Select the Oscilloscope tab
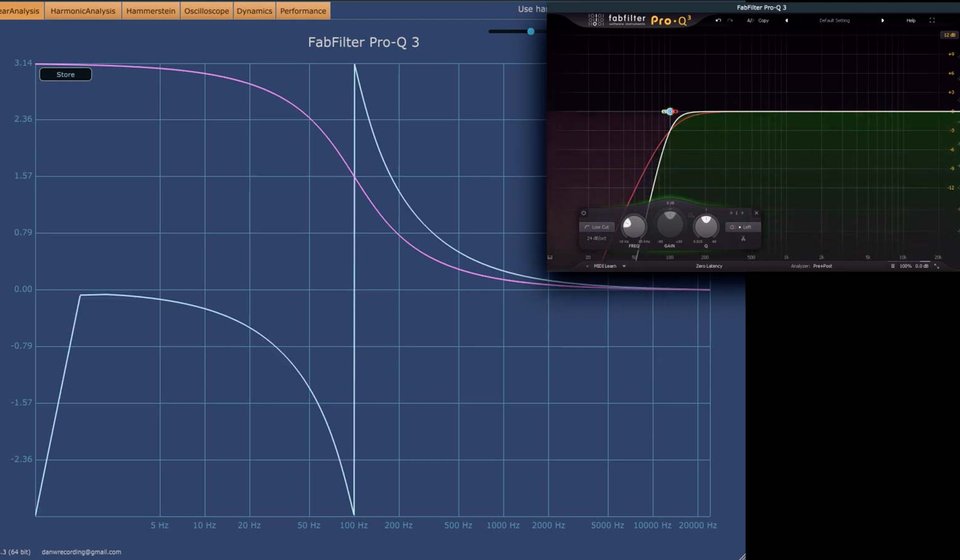960x560 pixels. [206, 10]
